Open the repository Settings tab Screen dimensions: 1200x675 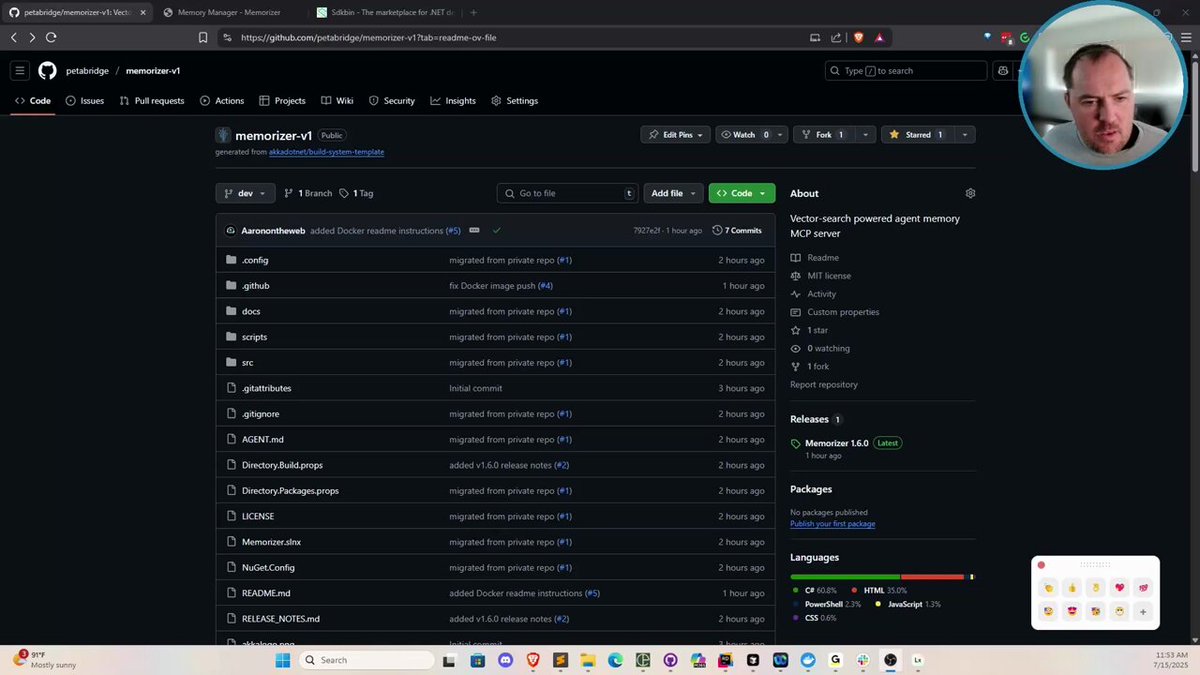click(x=515, y=101)
